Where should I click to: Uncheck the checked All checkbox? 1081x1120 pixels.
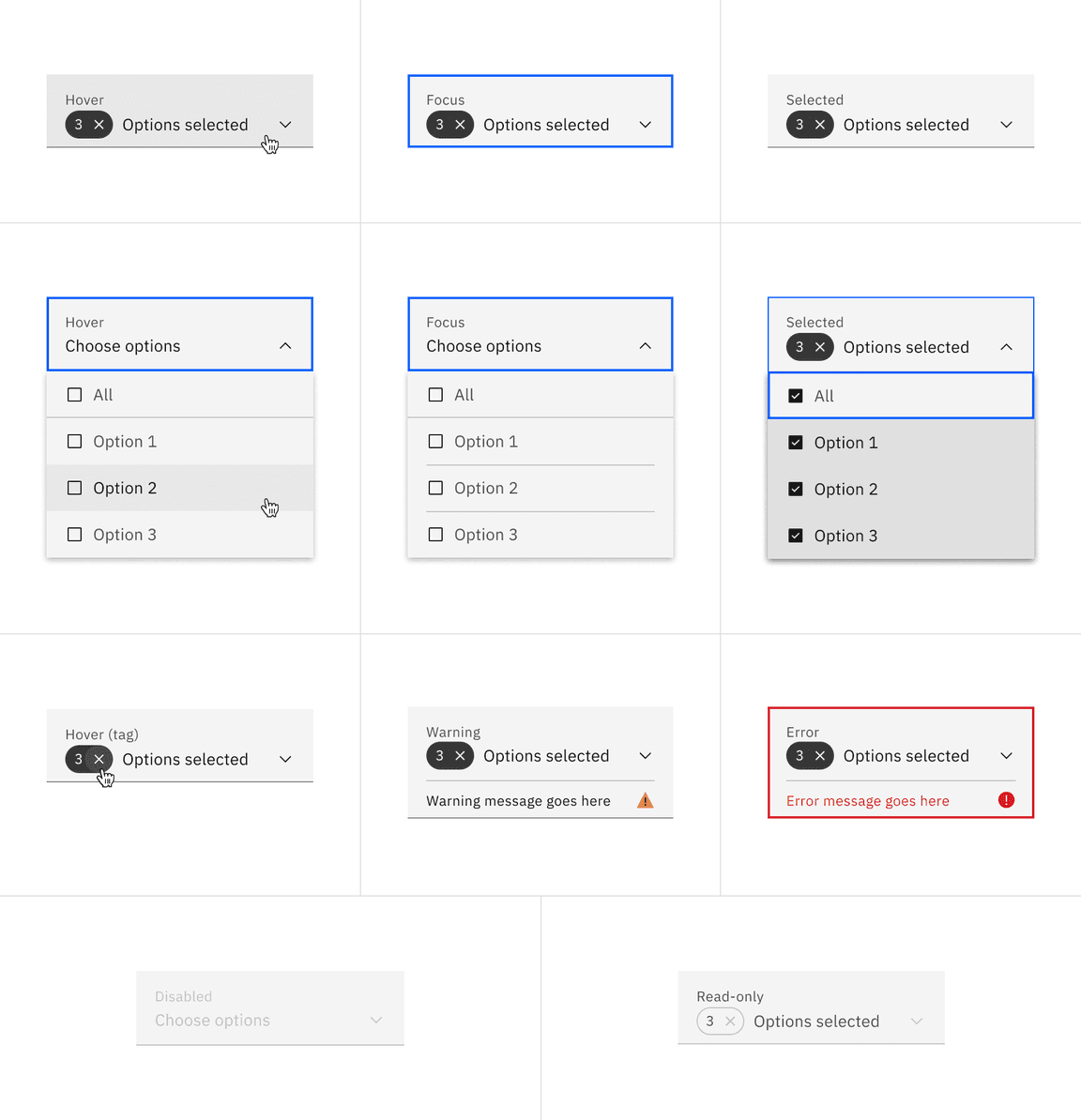click(796, 396)
